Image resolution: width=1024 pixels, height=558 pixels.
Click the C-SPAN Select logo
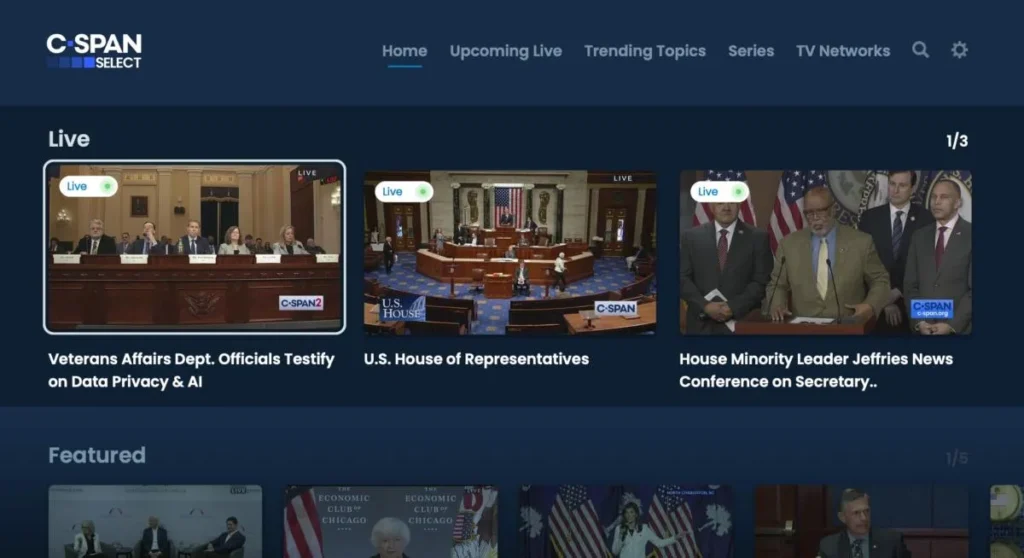click(x=94, y=51)
